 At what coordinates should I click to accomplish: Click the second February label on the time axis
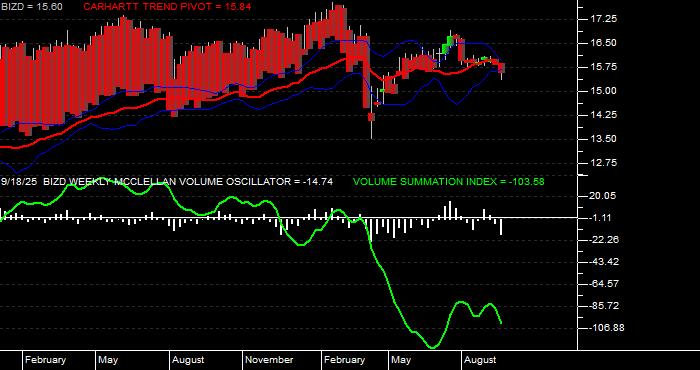point(344,360)
